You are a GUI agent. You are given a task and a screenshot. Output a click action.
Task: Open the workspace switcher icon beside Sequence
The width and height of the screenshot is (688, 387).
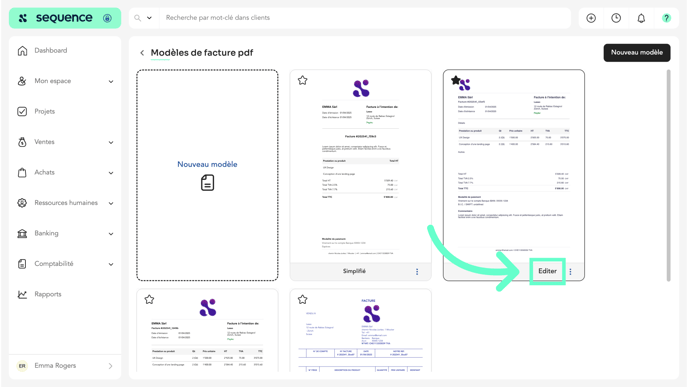(x=107, y=18)
